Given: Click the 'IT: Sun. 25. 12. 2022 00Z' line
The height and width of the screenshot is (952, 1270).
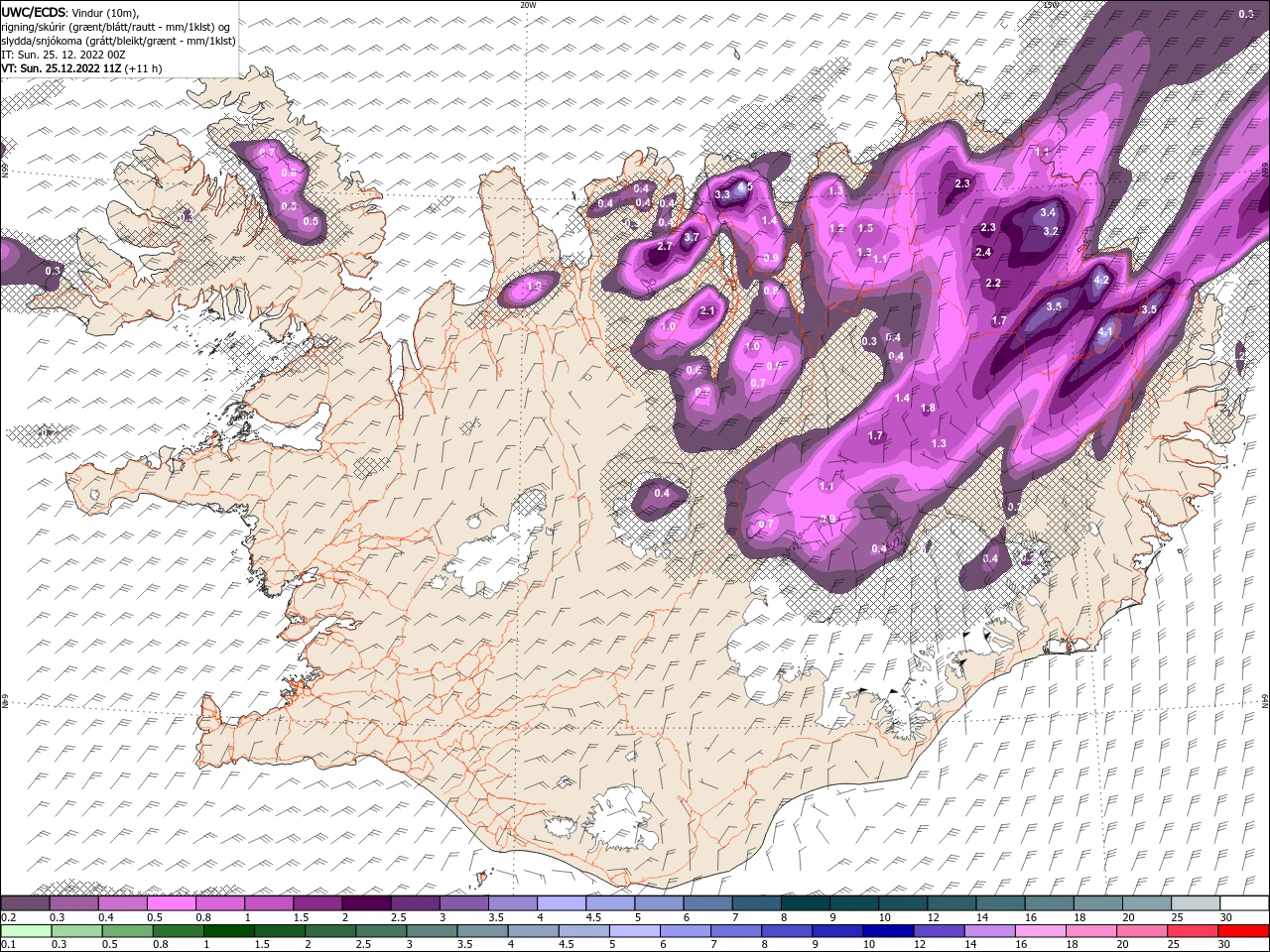Looking at the screenshot, I should coord(64,55).
